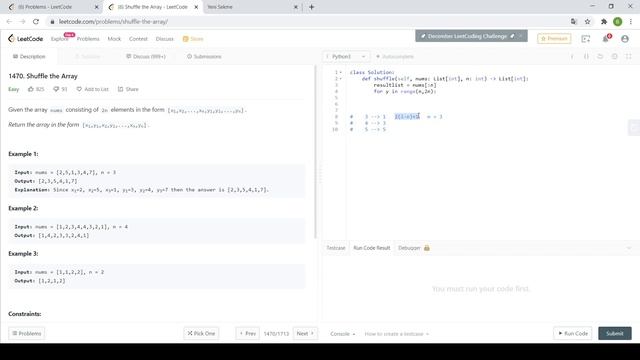Screen dimensions: 640x360
Task: Open the December LeetCoding Challenge banner
Action: pos(467,36)
